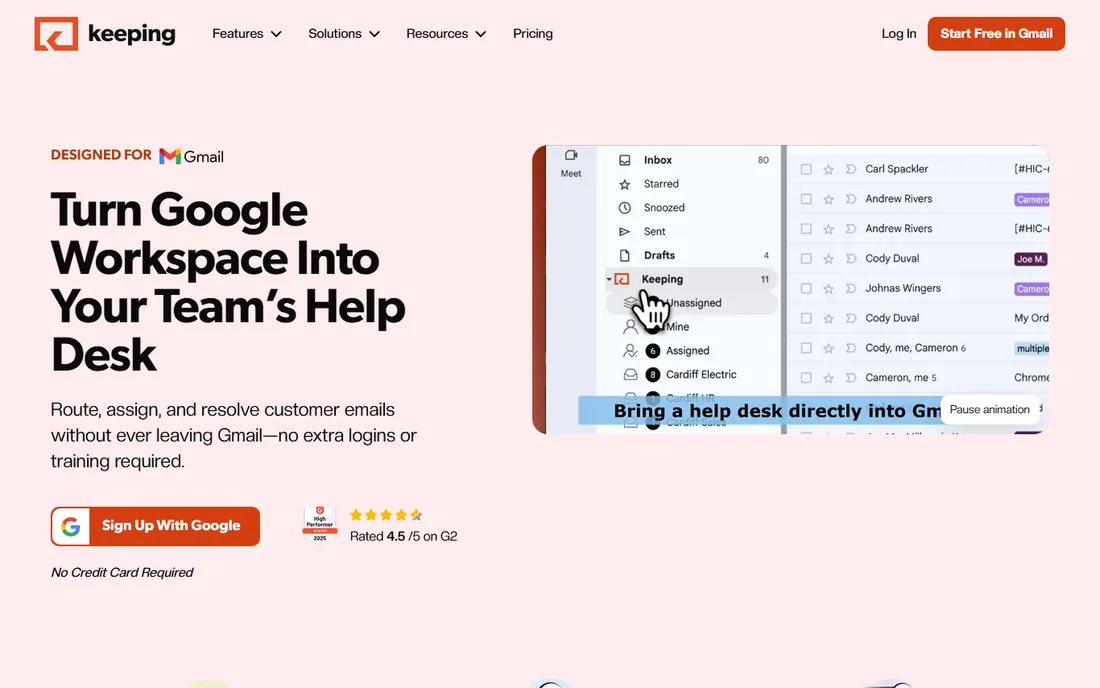Click the Joe M. assignee tag
This screenshot has width=1100, height=688.
click(1031, 259)
